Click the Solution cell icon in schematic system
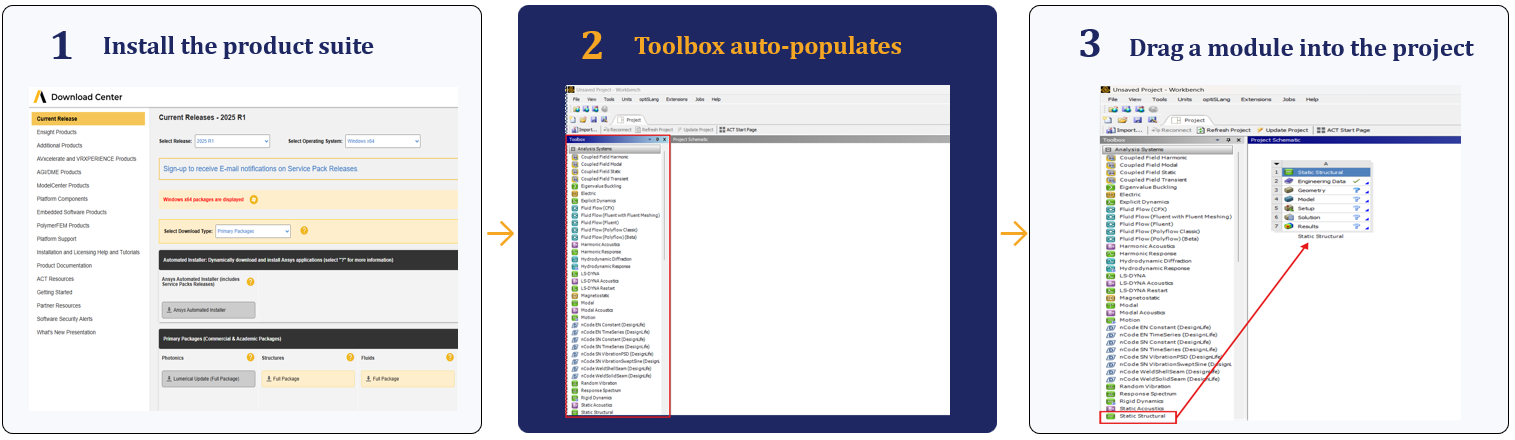 1288,217
